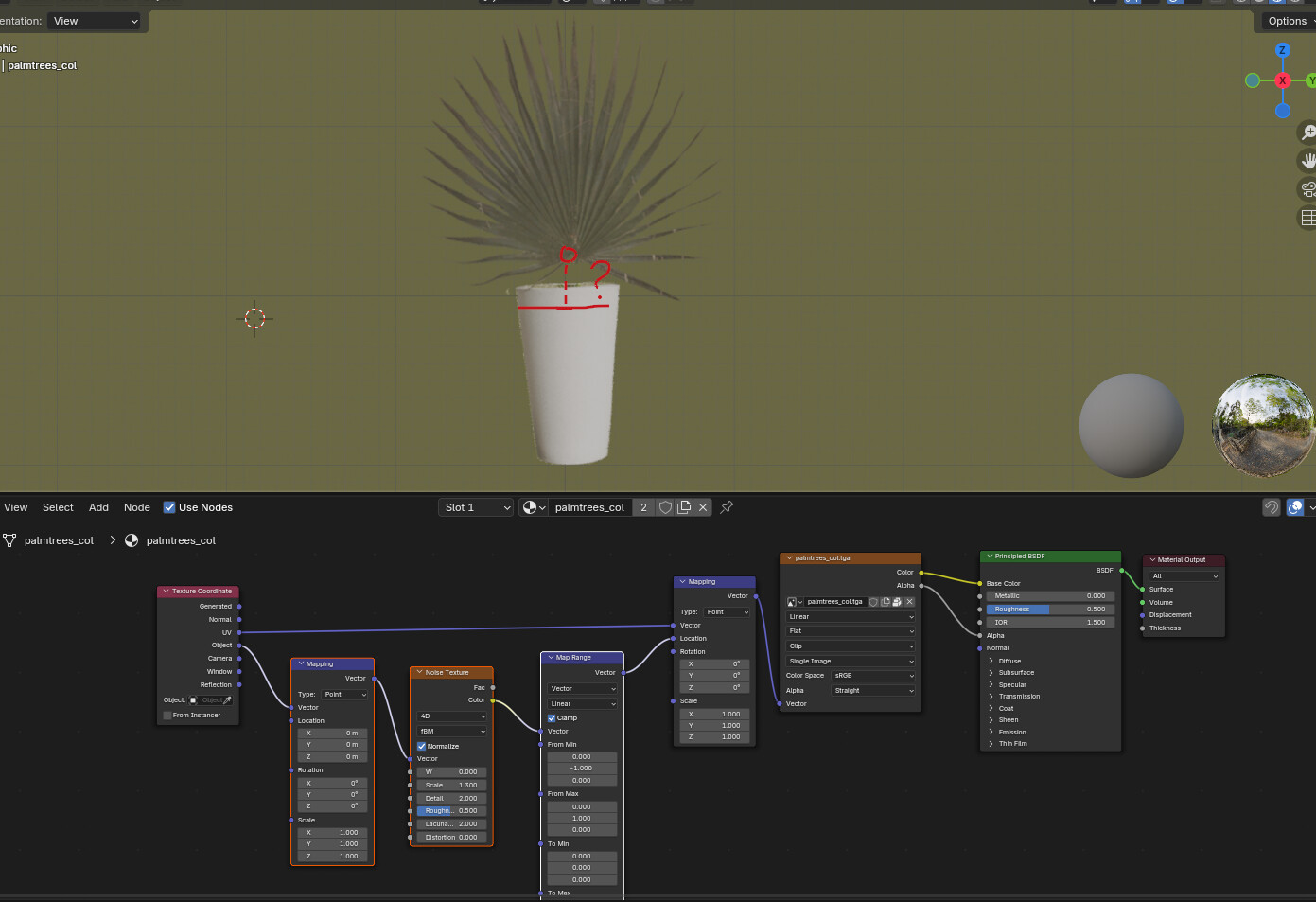Activate the viewport pan hand icon
The width and height of the screenshot is (1316, 902).
[x=1308, y=161]
